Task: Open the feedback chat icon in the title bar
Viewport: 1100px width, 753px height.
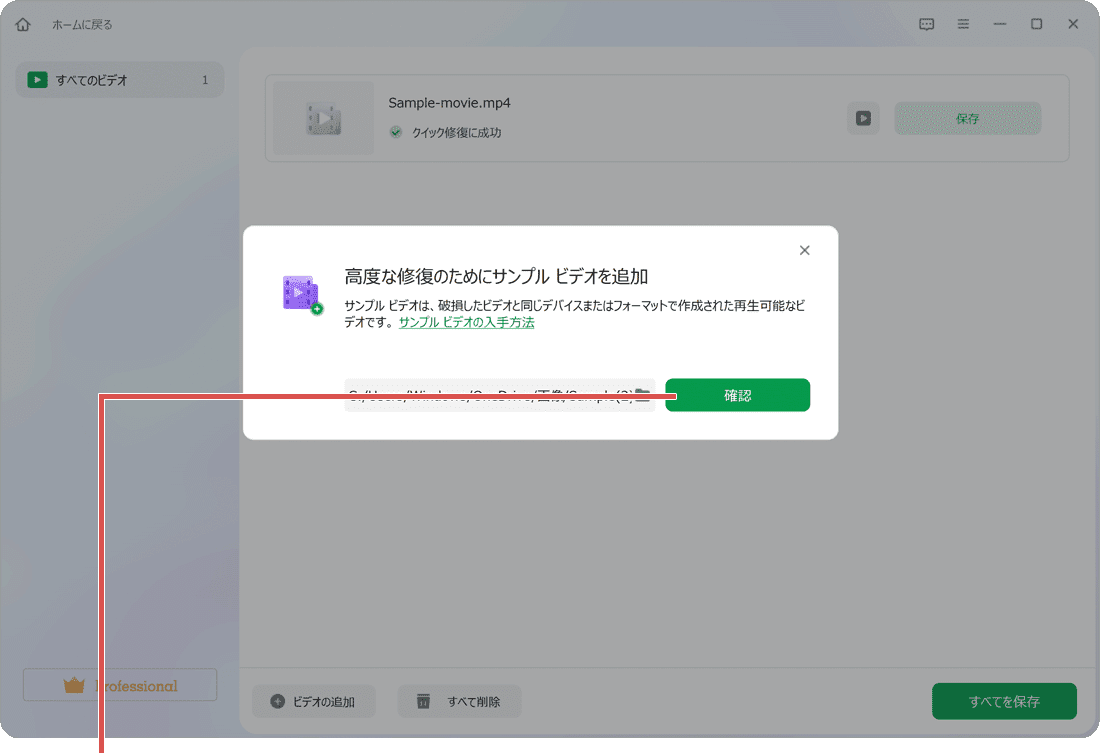Action: click(926, 23)
